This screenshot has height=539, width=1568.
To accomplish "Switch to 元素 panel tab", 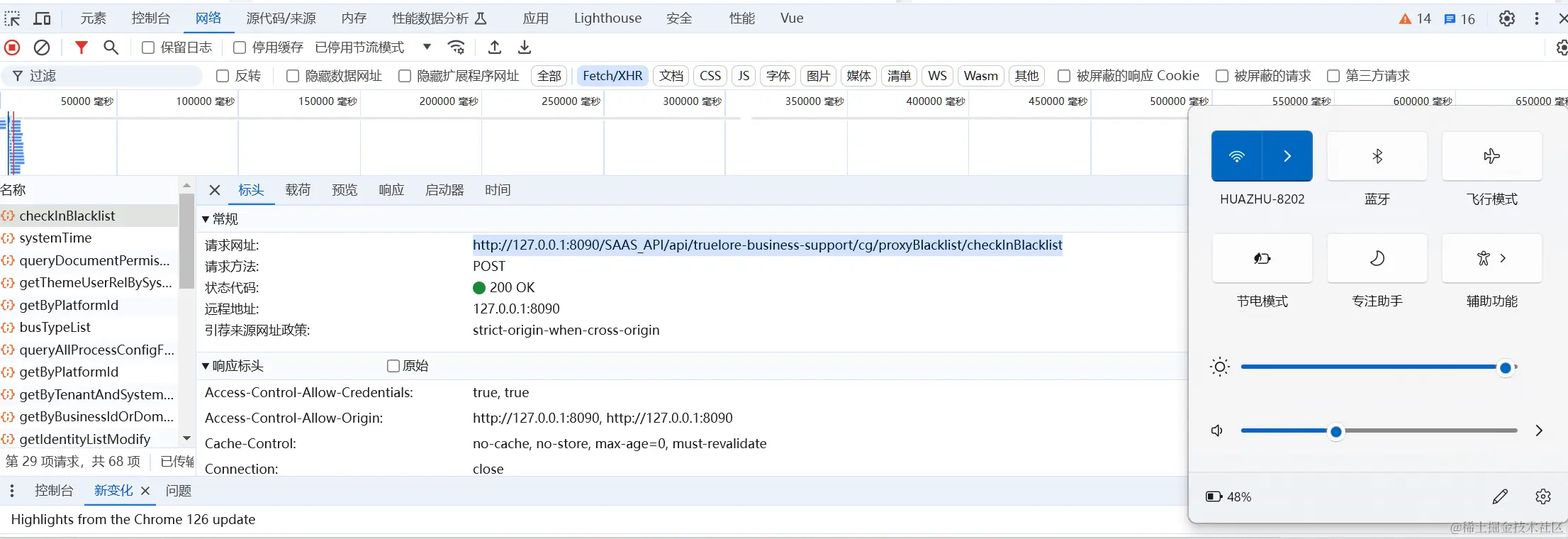I will [94, 18].
